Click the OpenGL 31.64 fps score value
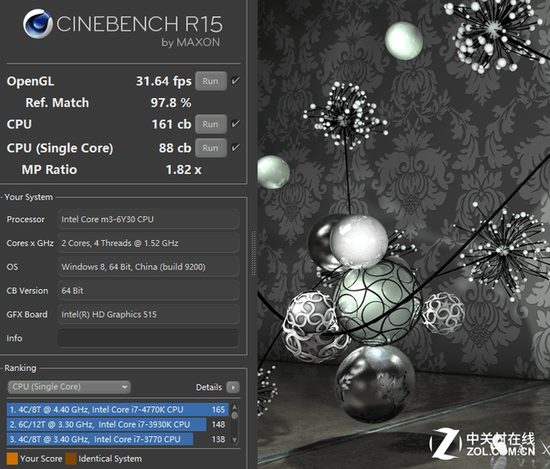The image size is (550, 469). point(164,81)
